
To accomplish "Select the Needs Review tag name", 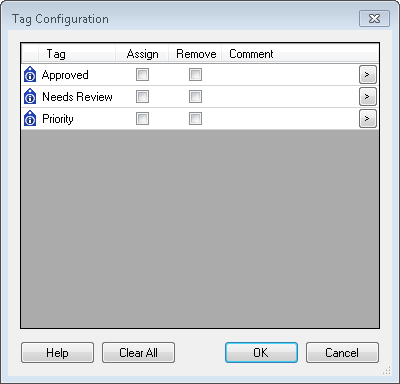I will pos(77,97).
